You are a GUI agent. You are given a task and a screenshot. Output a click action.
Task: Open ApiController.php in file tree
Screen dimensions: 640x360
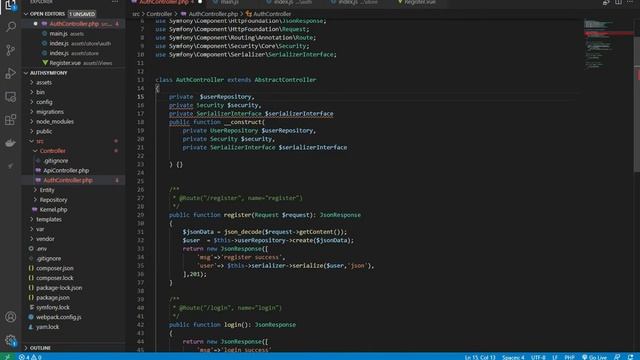pos(74,171)
